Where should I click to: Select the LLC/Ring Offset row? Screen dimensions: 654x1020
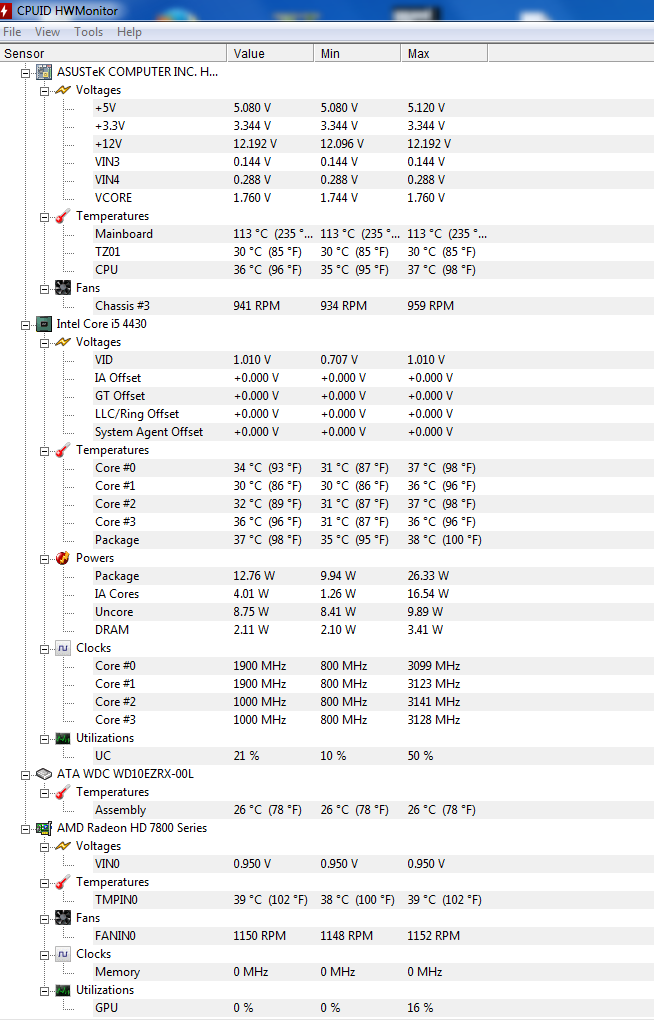[374, 414]
